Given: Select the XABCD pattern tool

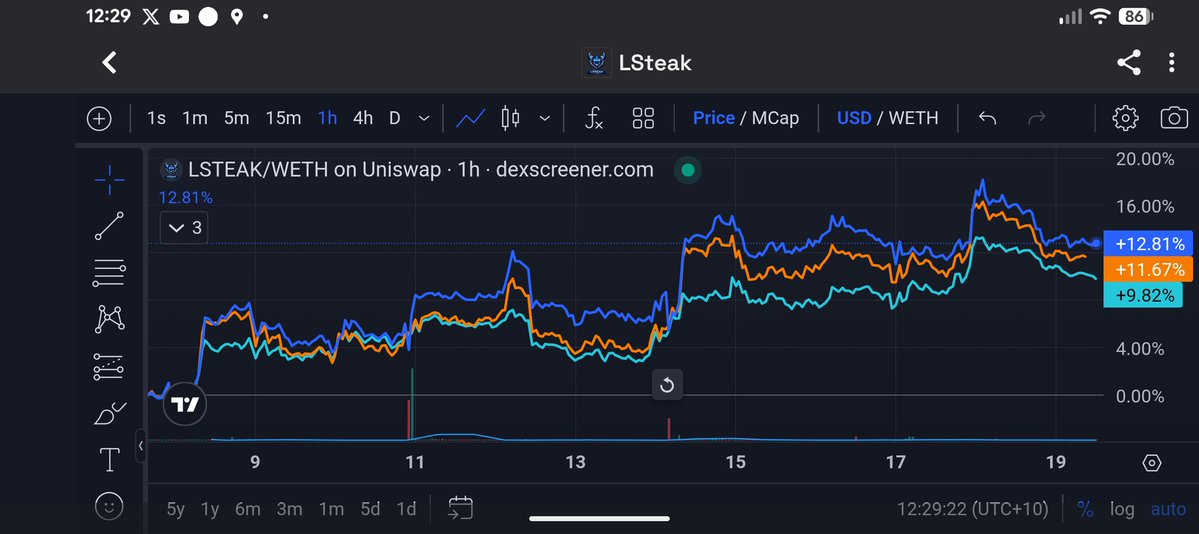Looking at the screenshot, I should pyautogui.click(x=109, y=319).
